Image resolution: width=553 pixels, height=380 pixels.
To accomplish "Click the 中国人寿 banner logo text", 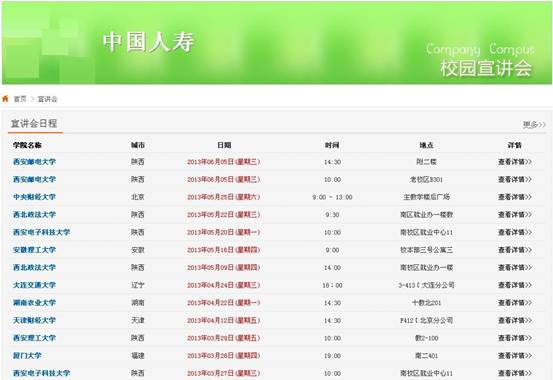I will [x=148, y=42].
